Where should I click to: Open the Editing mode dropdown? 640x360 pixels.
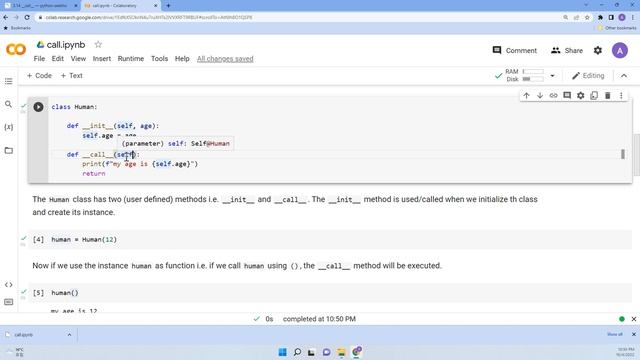click(x=588, y=76)
